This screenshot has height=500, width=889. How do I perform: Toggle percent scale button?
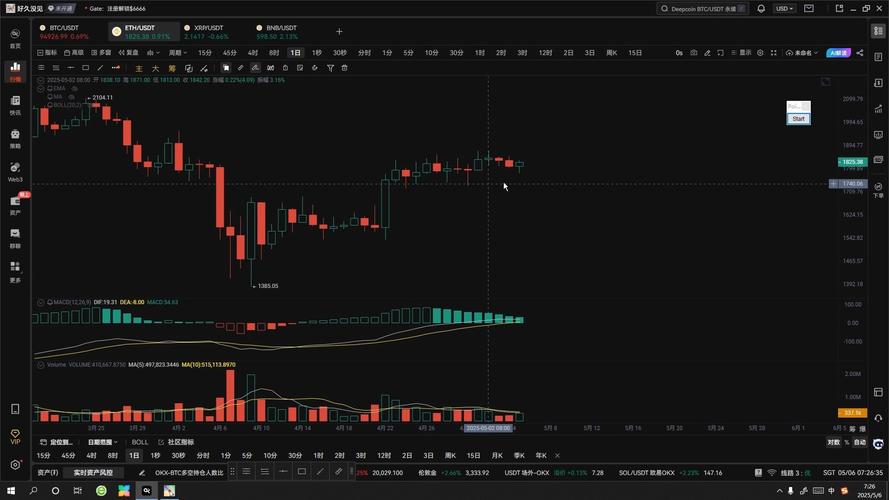[846, 442]
